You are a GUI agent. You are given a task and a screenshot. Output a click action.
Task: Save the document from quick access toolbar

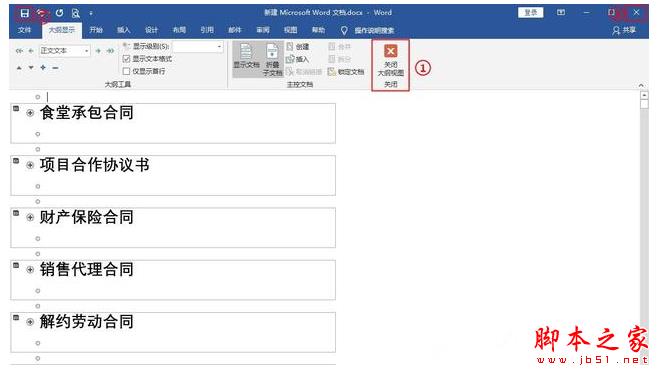coord(24,13)
